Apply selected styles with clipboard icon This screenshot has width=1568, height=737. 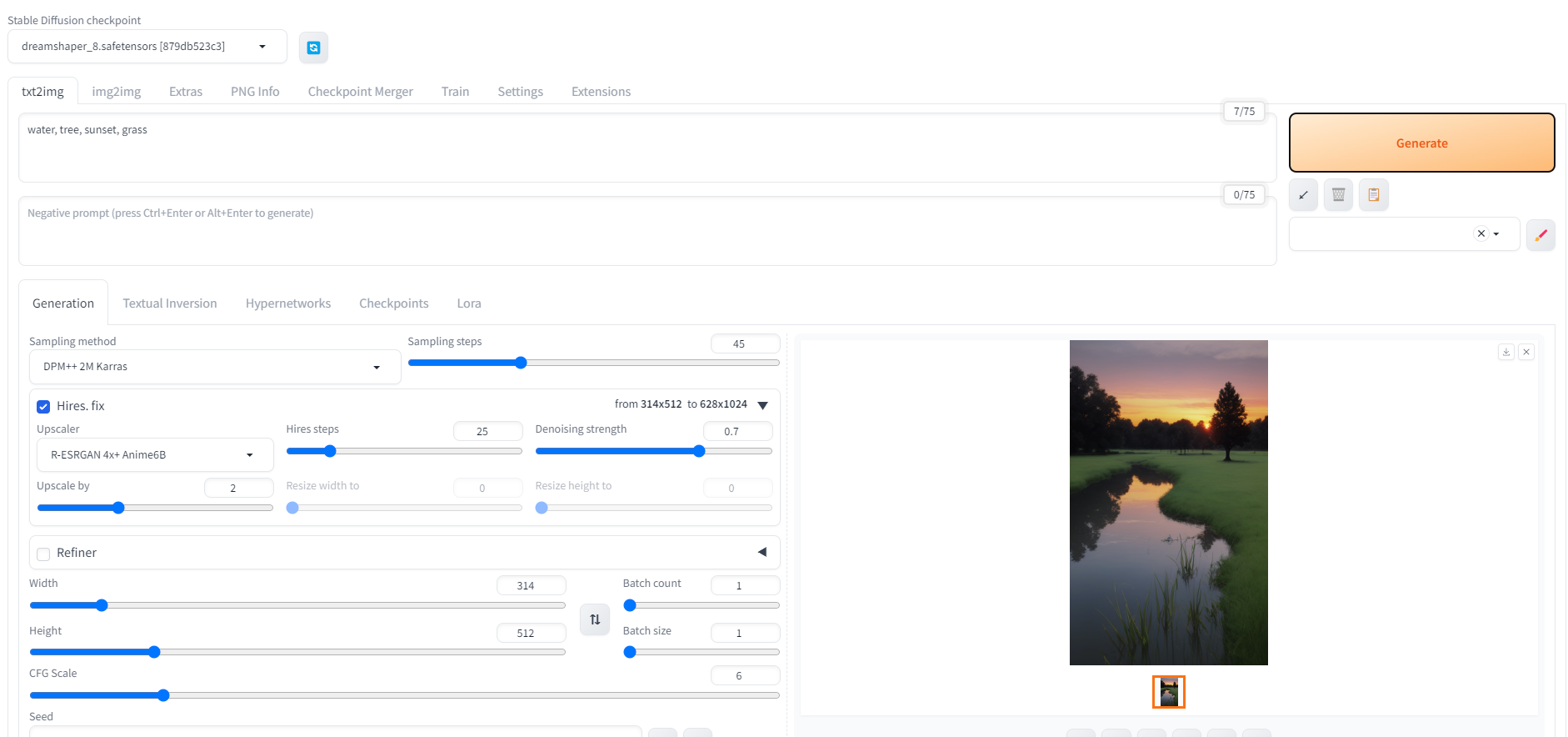1373,195
